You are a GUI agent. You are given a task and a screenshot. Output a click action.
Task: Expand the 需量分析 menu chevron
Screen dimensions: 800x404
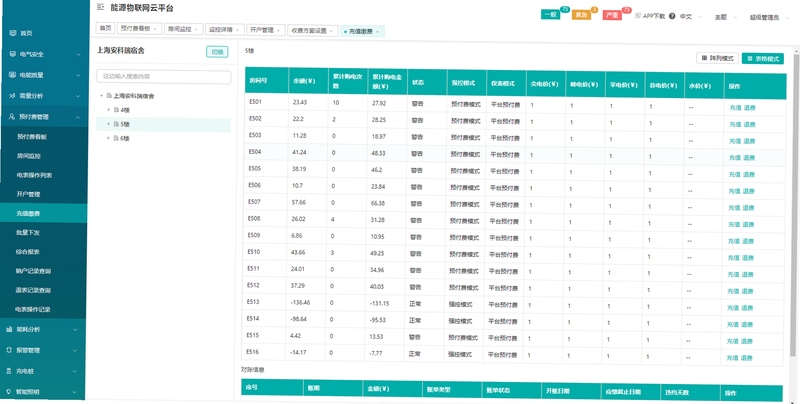coord(78,96)
